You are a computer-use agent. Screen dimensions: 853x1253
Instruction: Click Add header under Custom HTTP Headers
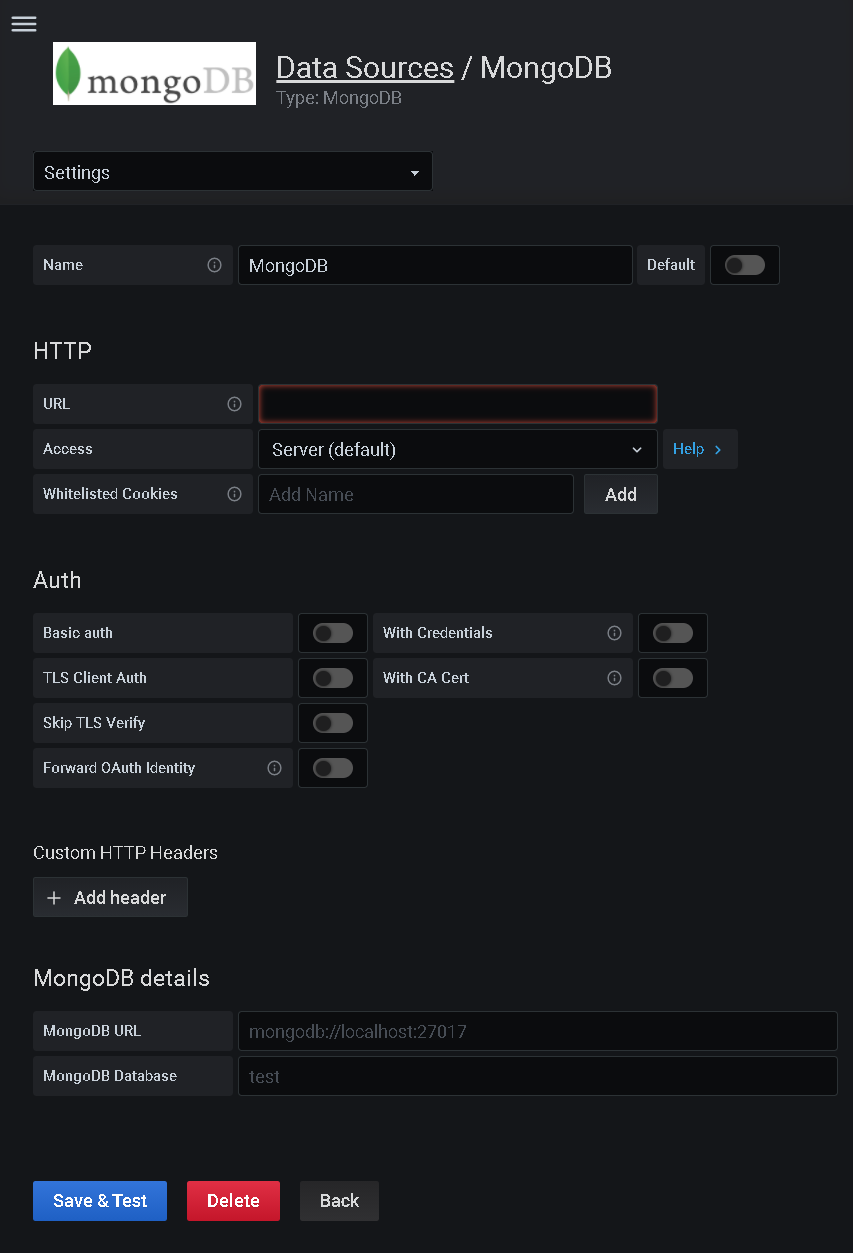[110, 897]
